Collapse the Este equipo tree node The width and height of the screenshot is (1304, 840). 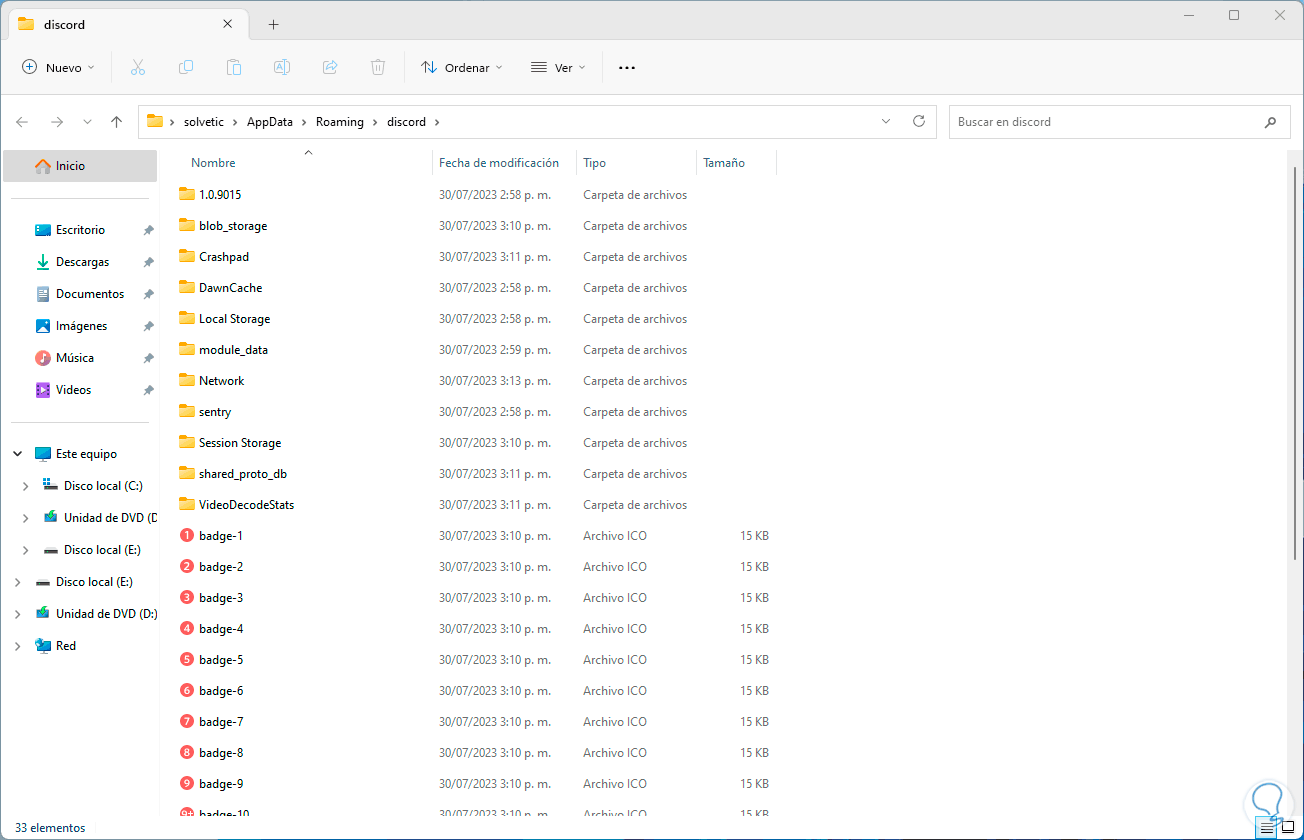click(18, 454)
